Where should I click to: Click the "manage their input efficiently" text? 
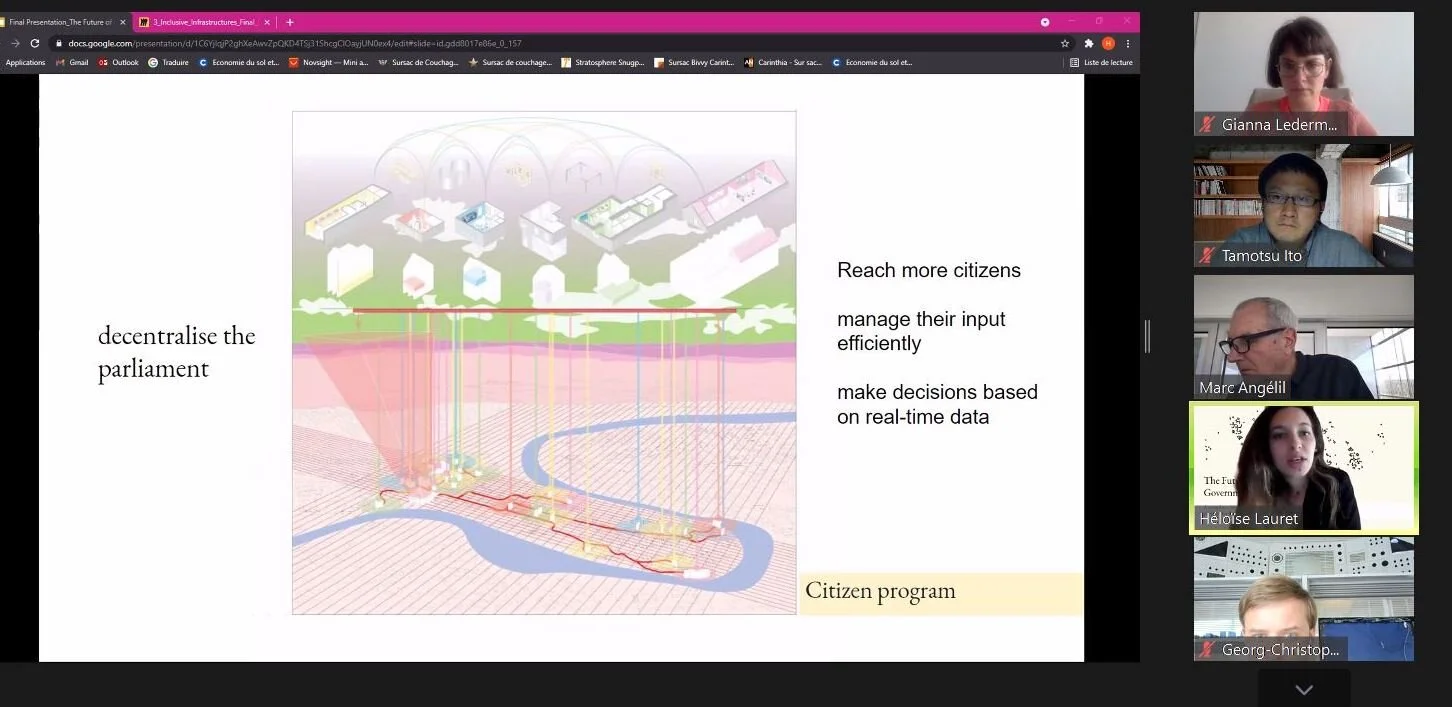(921, 331)
